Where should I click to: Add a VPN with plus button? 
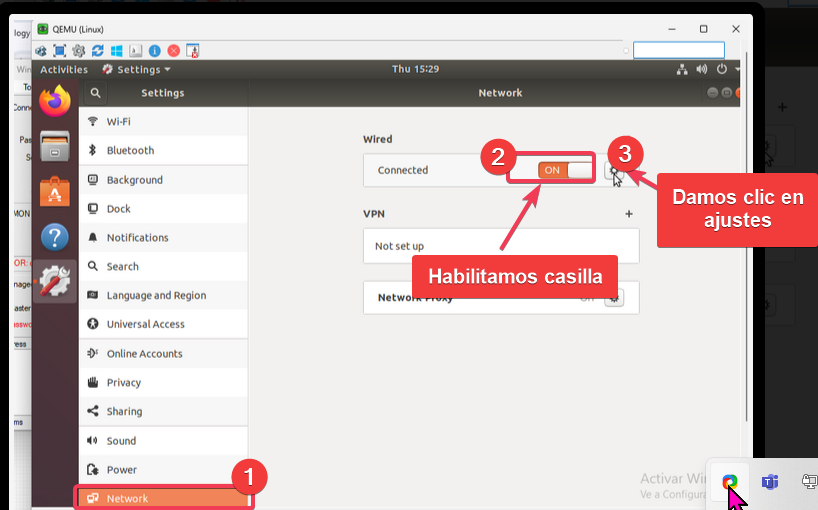629,214
